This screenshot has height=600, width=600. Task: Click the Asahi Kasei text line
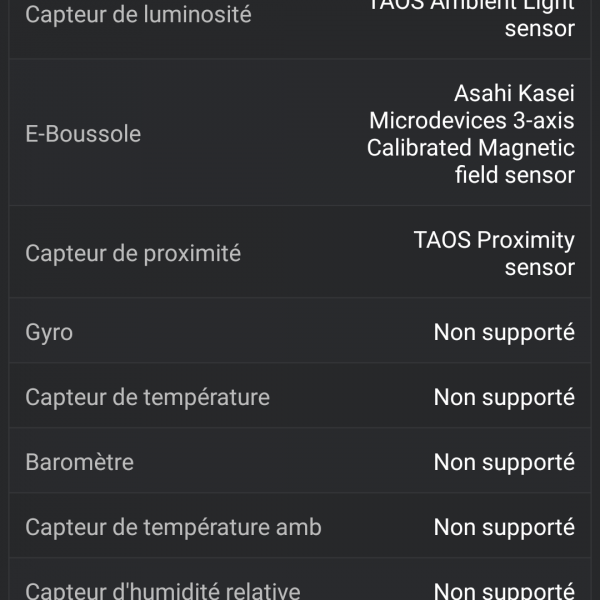point(514,94)
